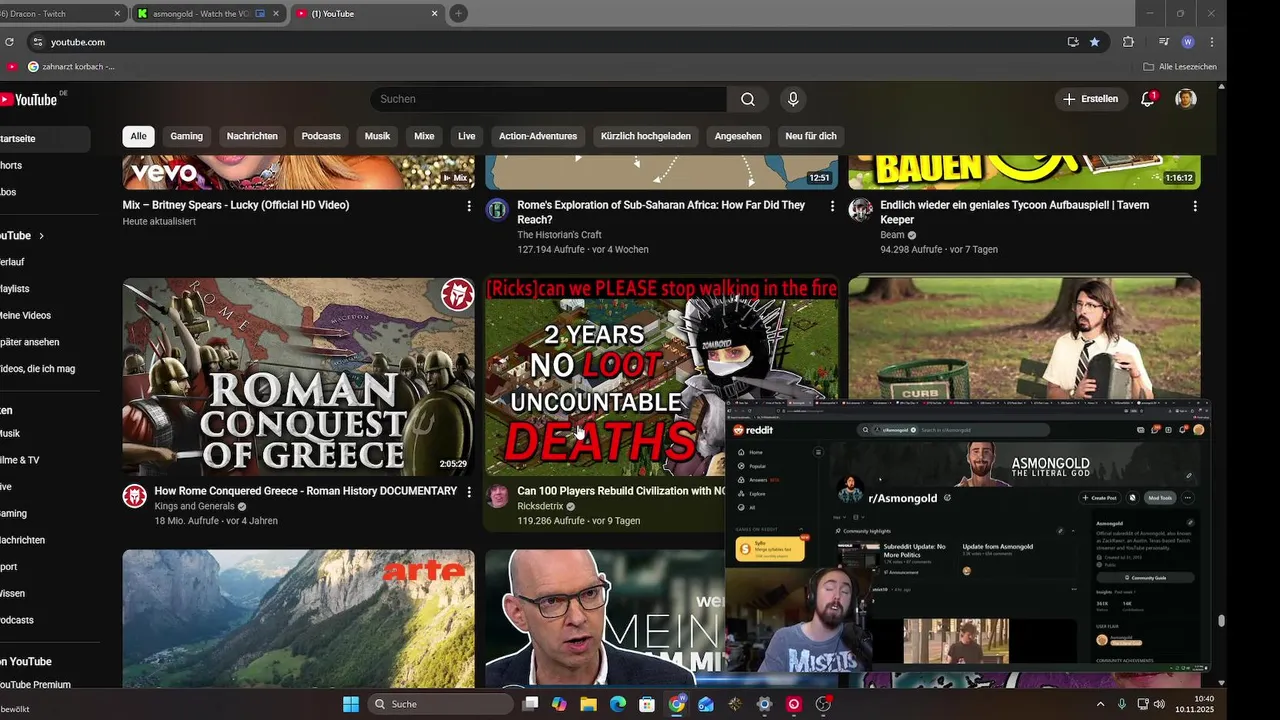The image size is (1280, 720).
Task: Click the magnifier search button on YouTube
Action: (x=748, y=99)
